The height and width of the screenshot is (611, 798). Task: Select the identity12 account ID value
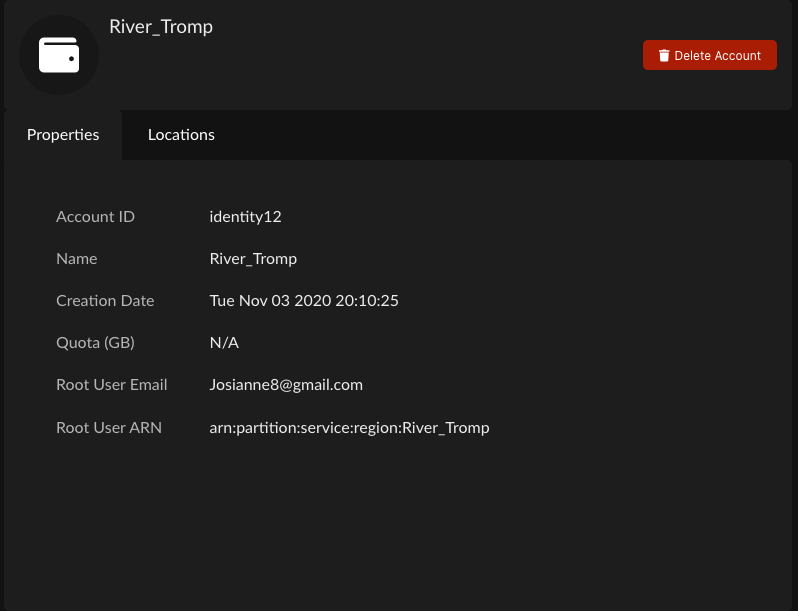tap(245, 217)
